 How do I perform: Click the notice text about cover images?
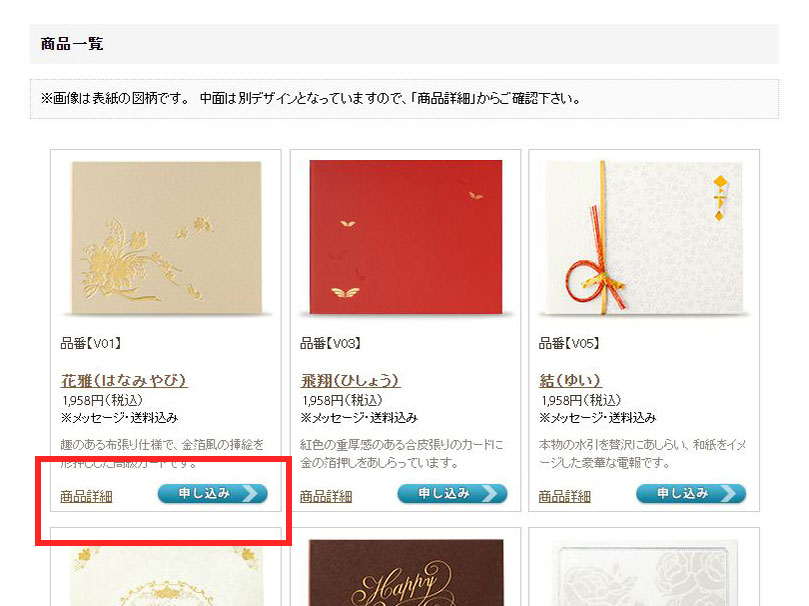[311, 98]
